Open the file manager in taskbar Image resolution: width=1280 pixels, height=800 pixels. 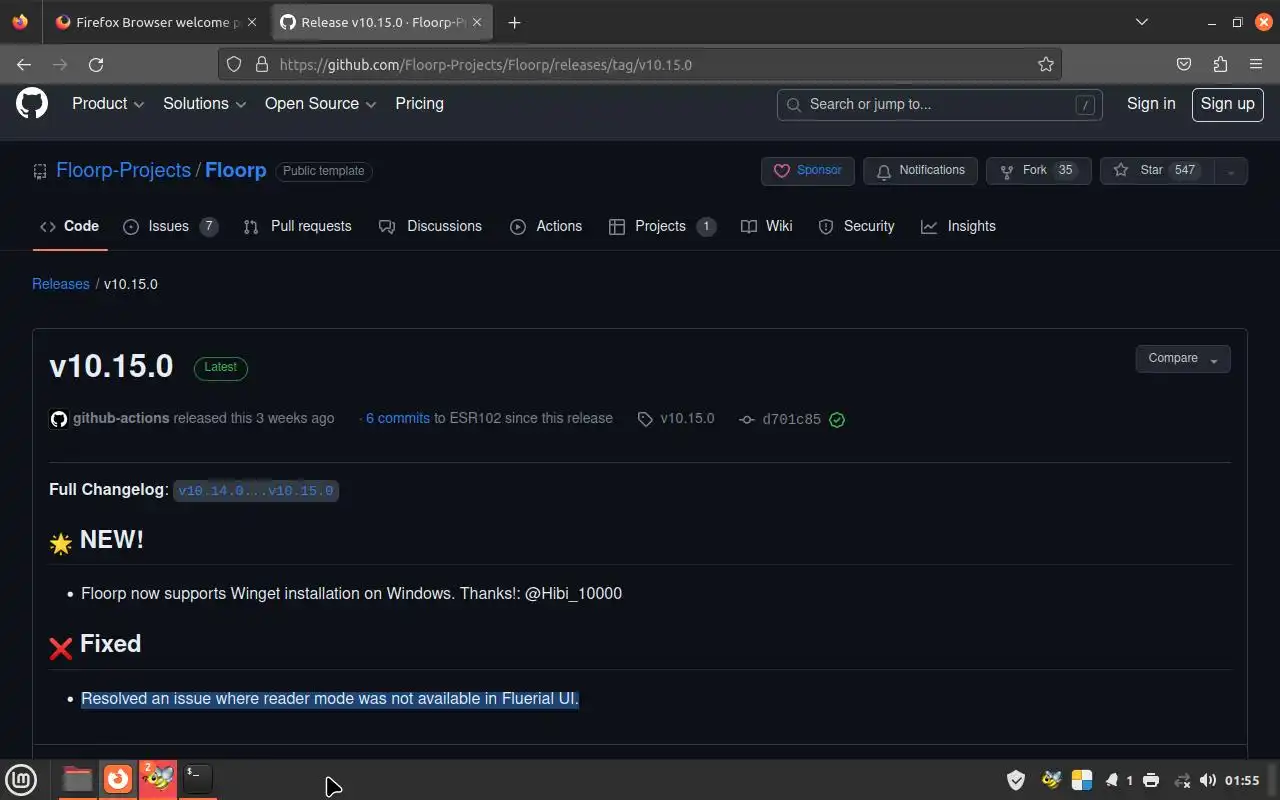(x=77, y=778)
